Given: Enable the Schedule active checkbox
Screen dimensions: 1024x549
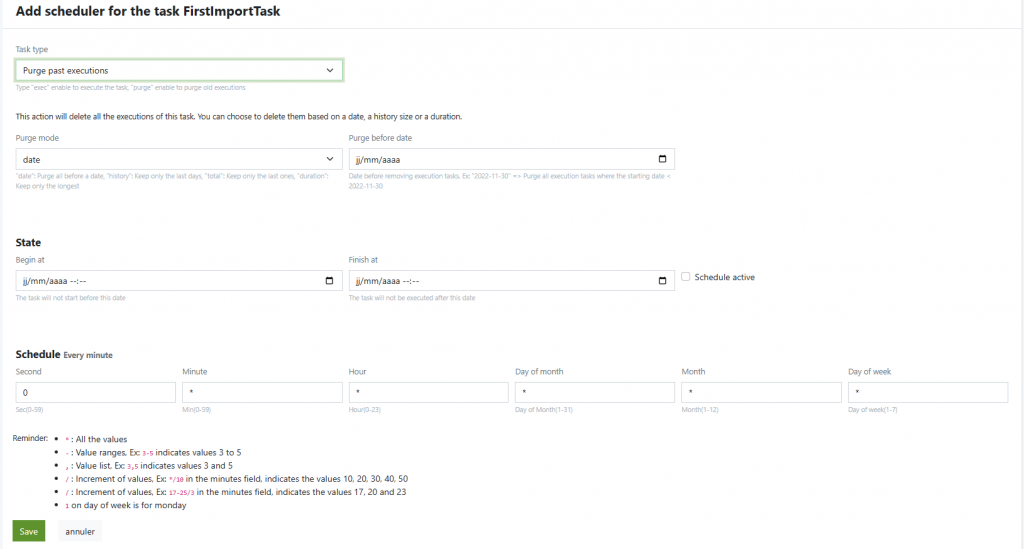Looking at the screenshot, I should coord(686,277).
